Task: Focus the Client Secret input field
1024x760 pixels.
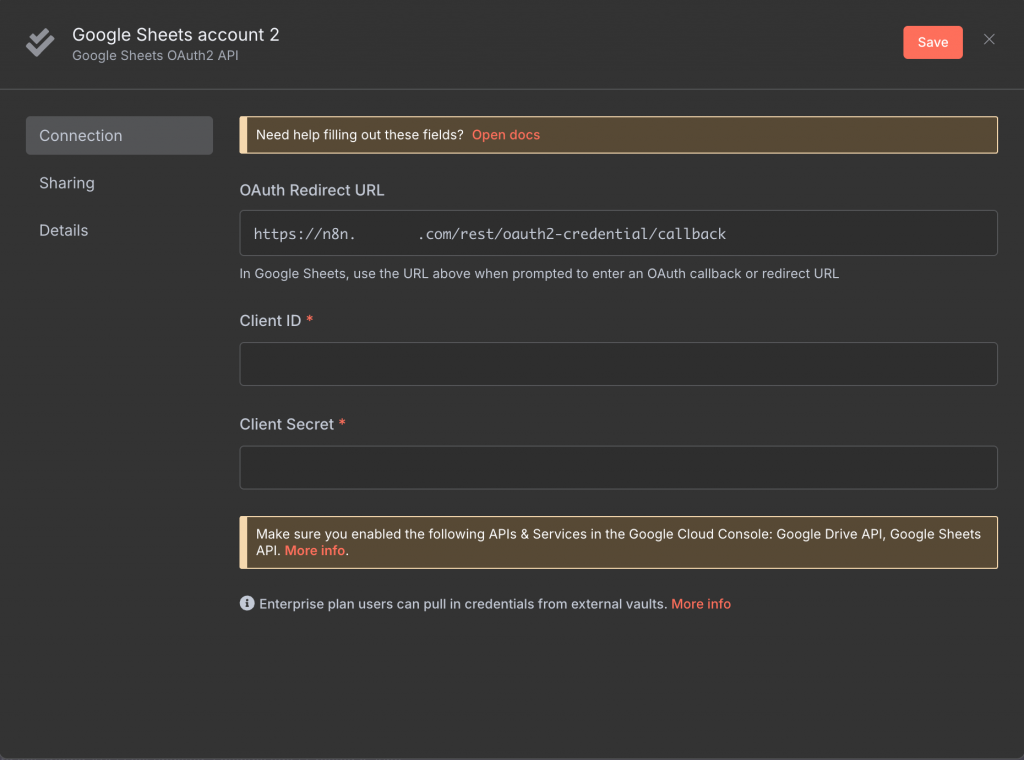Action: [x=618, y=467]
